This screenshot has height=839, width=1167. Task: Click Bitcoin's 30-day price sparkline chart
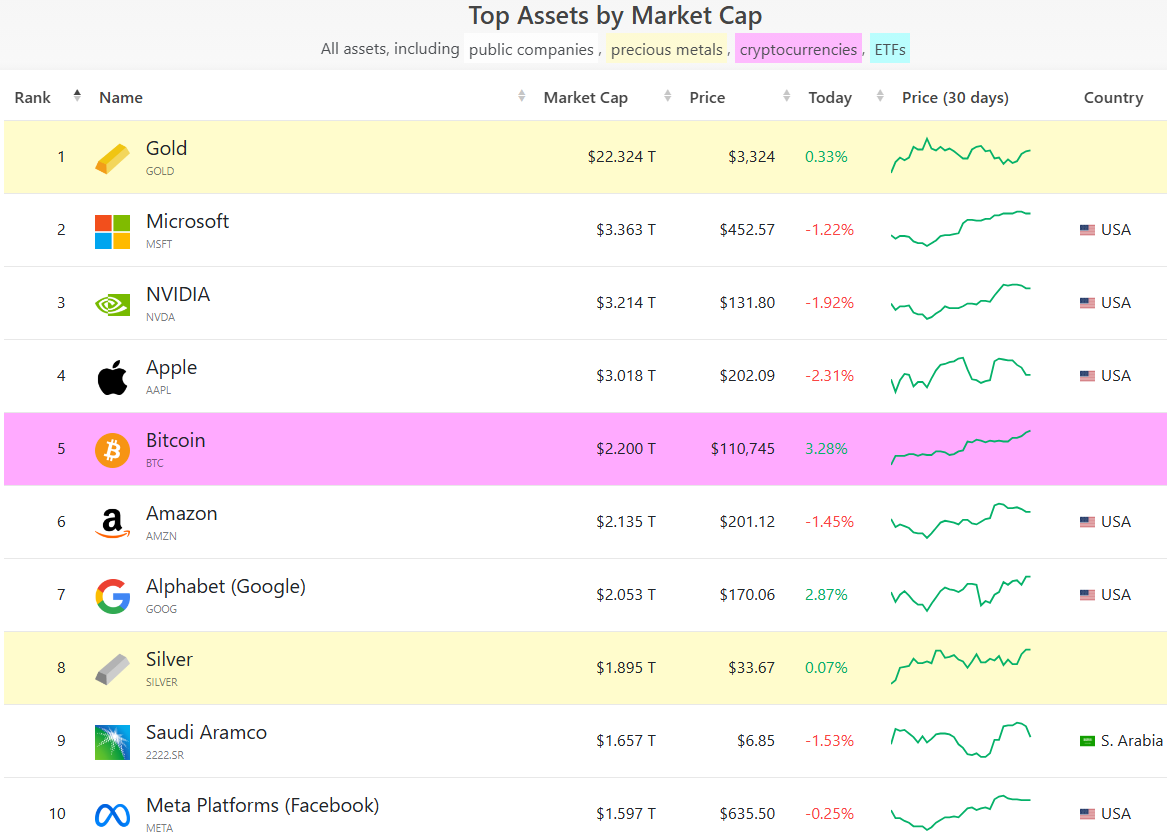coord(960,447)
